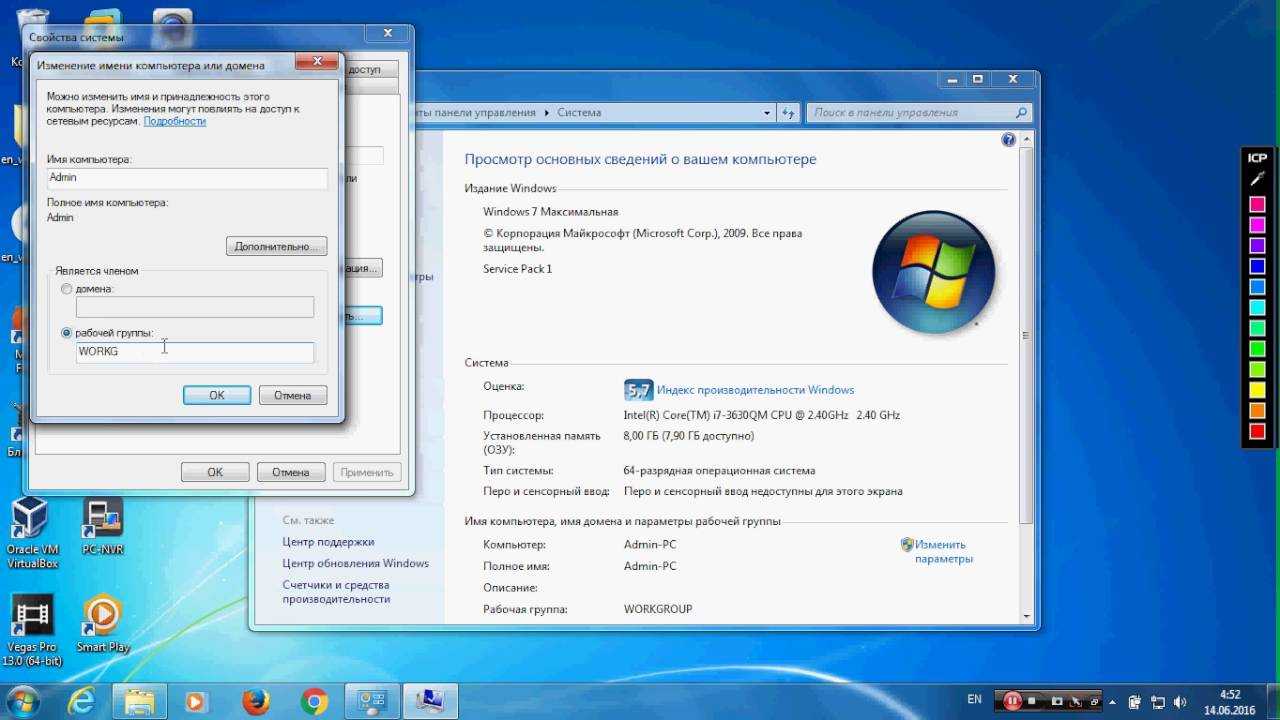The height and width of the screenshot is (720, 1280).
Task: Click the Control Panel search box
Action: pyautogui.click(x=919, y=113)
